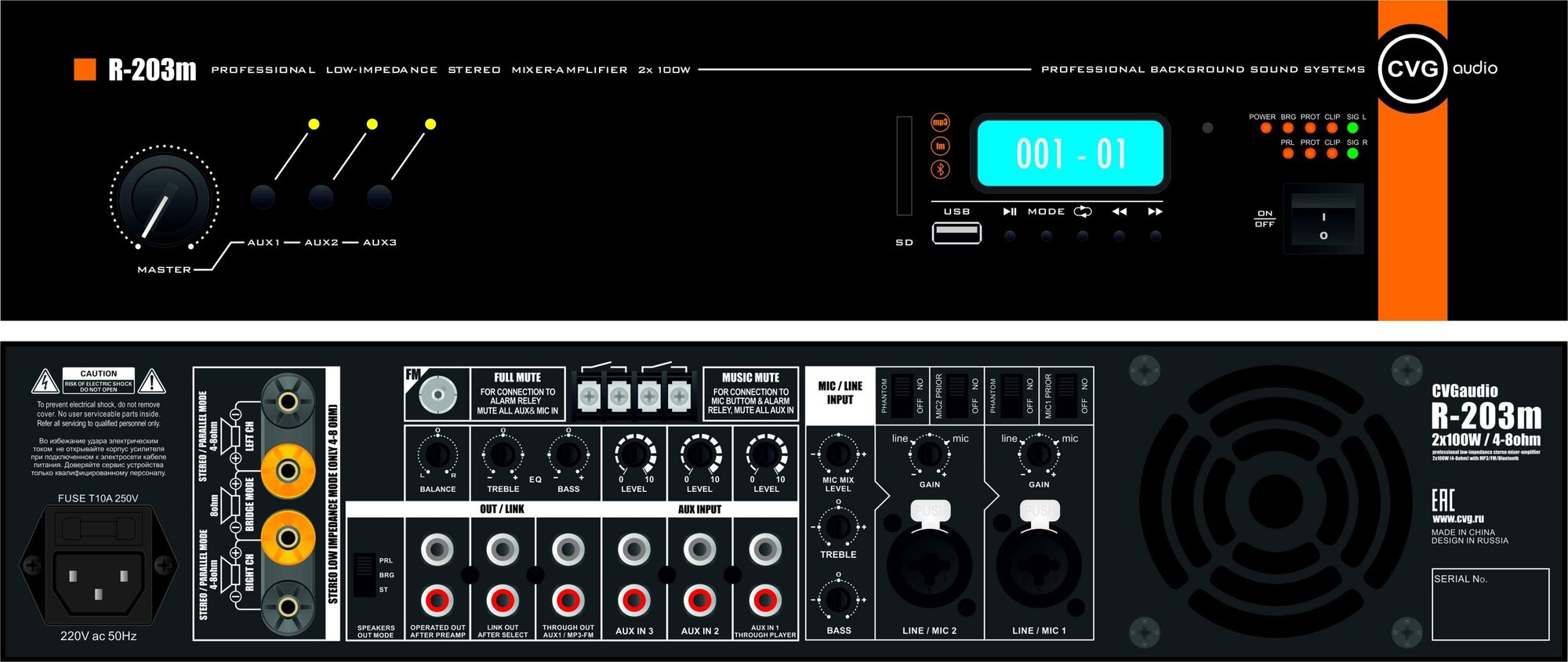Turn the EQ BASS knob beside LEVEL
This screenshot has height=662, width=1568.
tap(568, 454)
